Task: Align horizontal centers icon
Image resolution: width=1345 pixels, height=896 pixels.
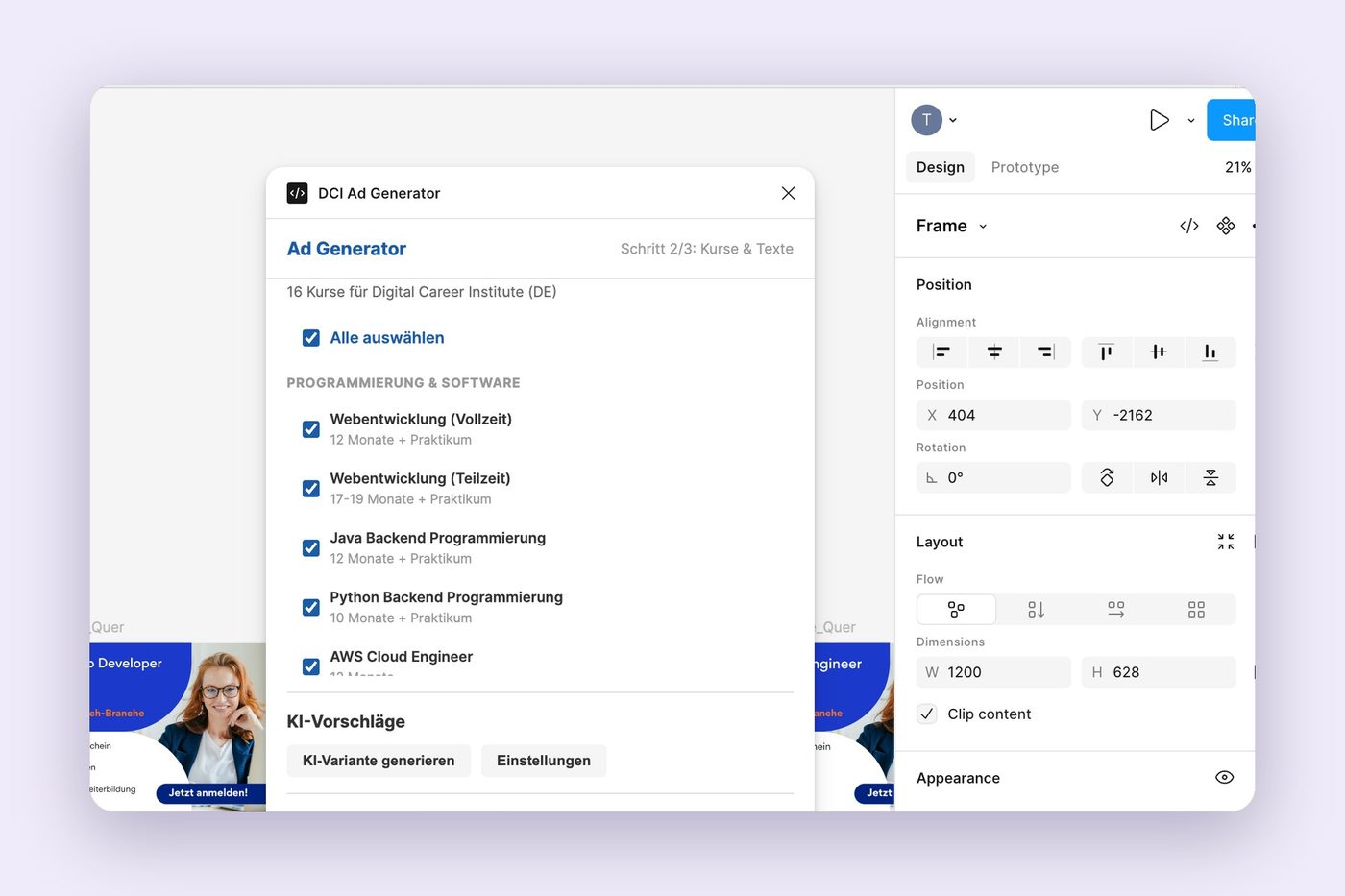Action: [994, 352]
